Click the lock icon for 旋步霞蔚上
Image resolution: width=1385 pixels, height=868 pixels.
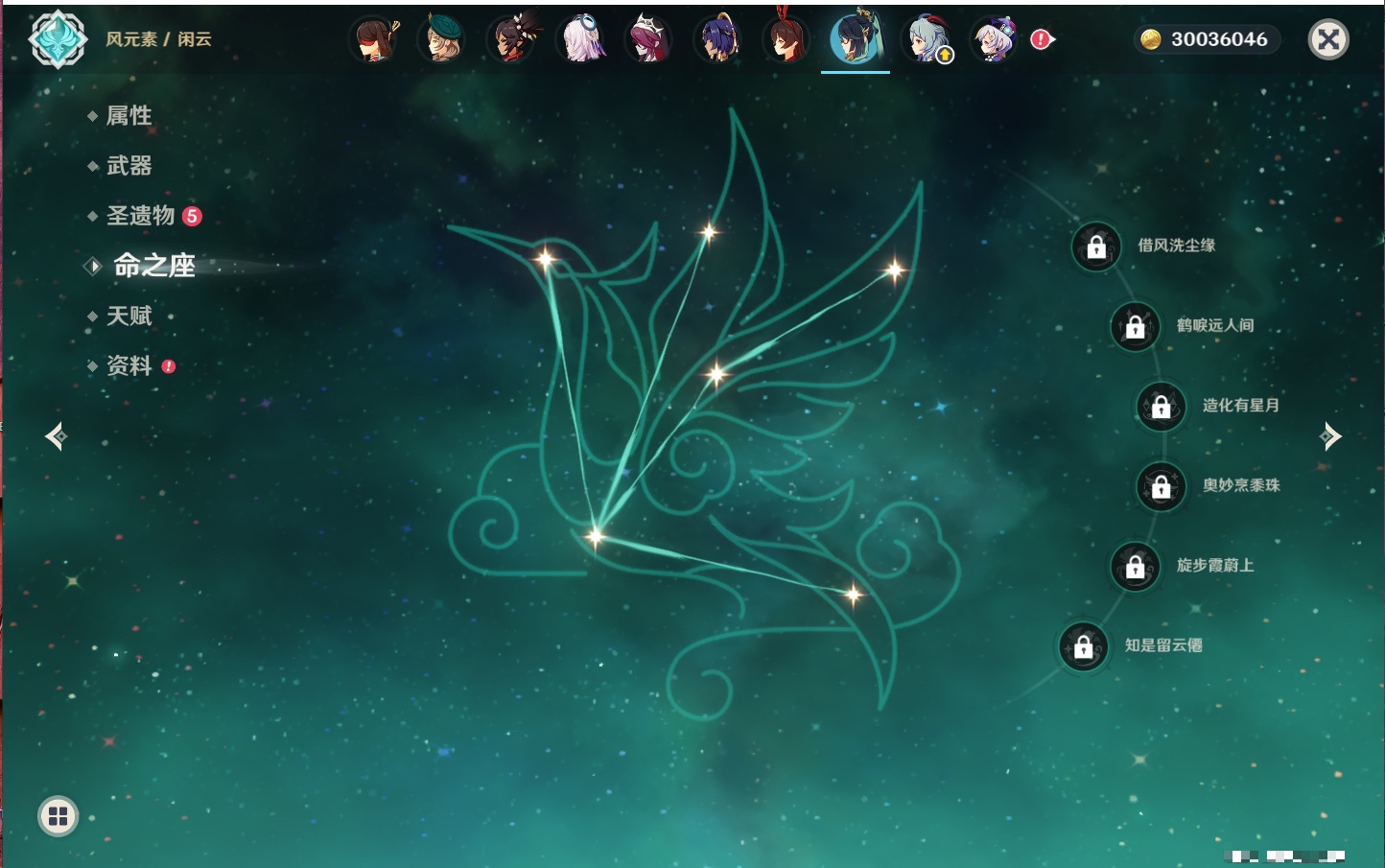coord(1136,566)
